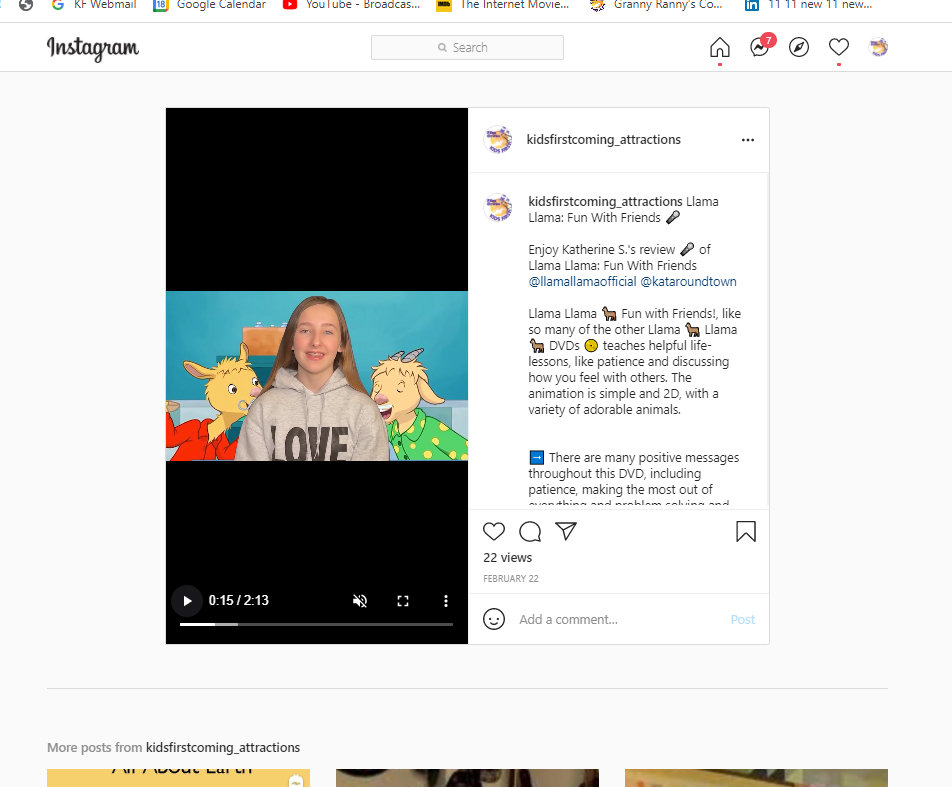Open the Google Calendar bookmark
952x787 pixels.
(x=209, y=5)
